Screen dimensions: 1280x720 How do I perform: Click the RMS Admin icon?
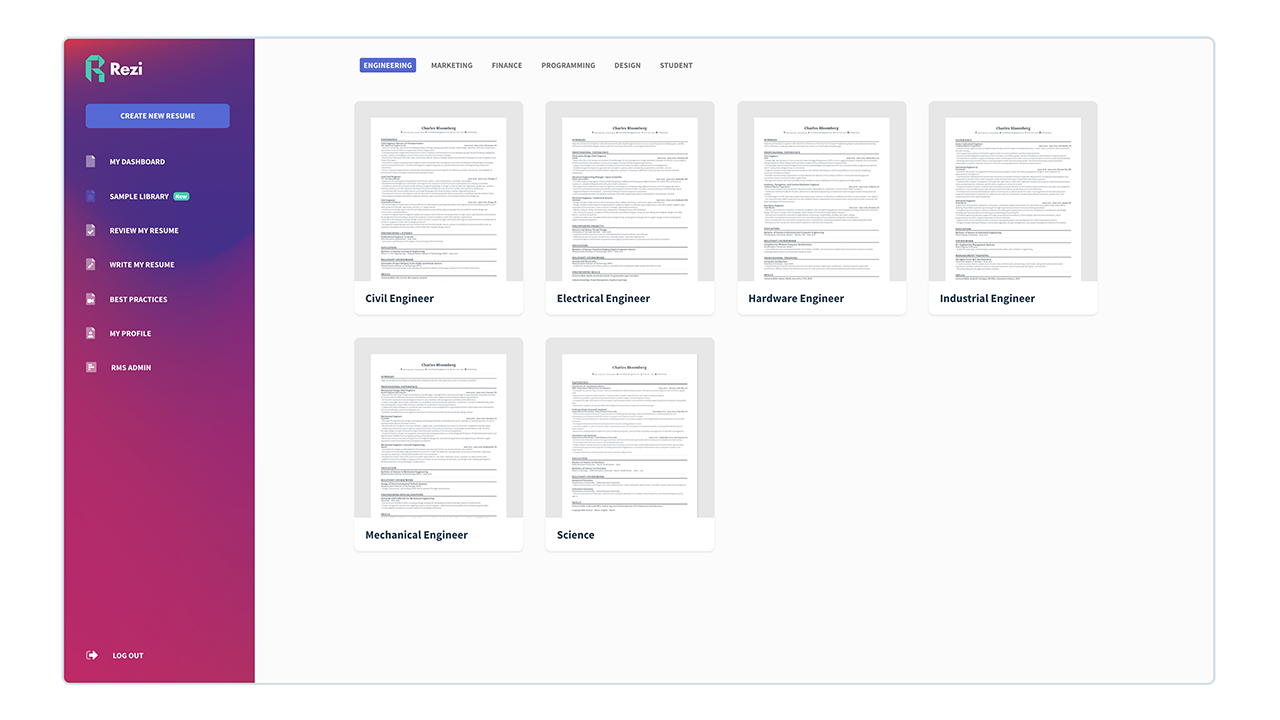point(90,368)
